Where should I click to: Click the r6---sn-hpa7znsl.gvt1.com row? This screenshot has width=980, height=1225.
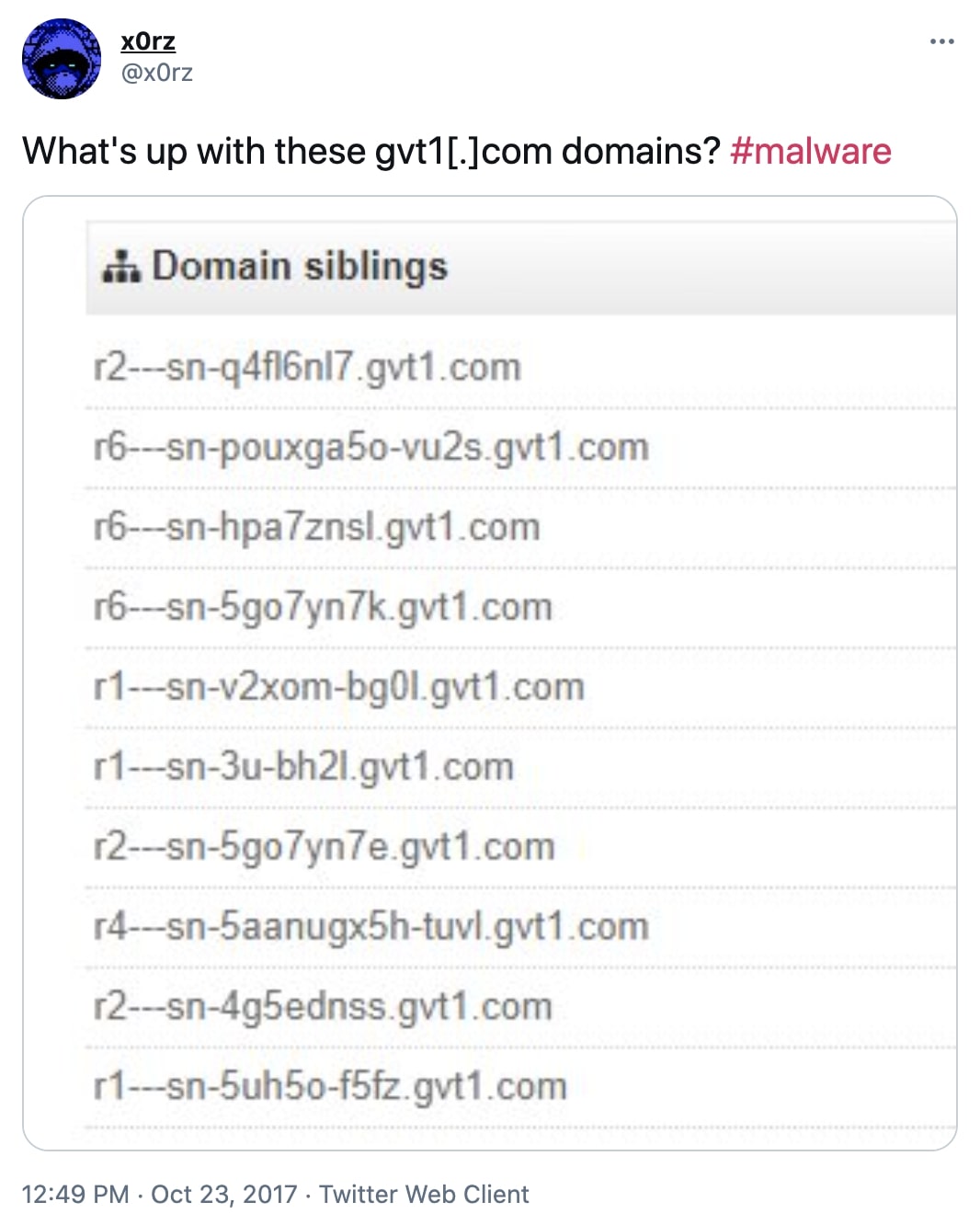pyautogui.click(x=319, y=526)
